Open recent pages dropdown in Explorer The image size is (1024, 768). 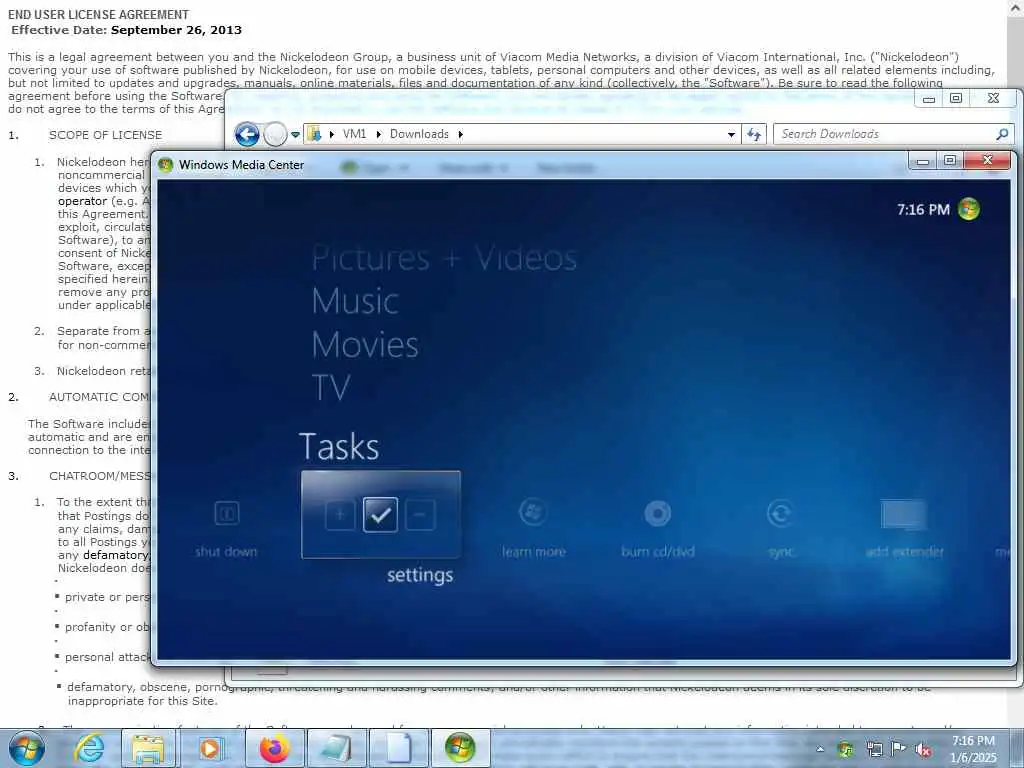click(295, 135)
